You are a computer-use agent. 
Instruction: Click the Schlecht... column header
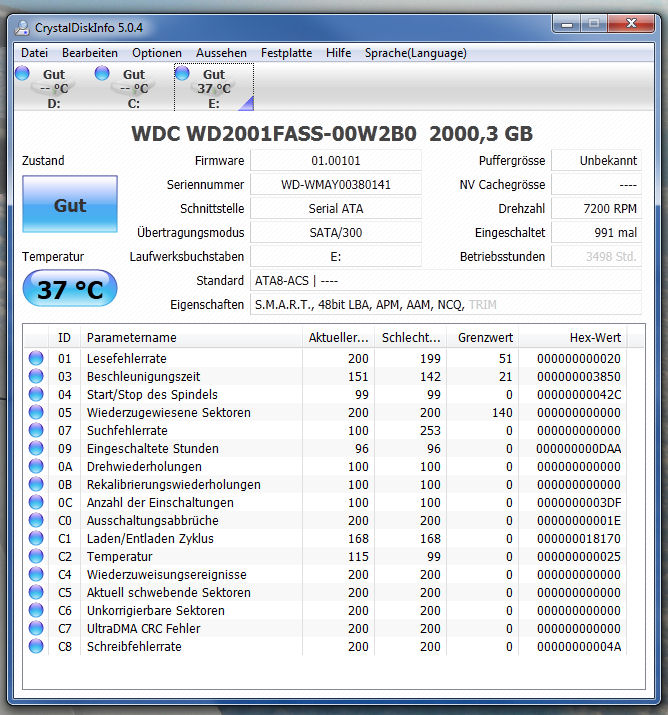(410, 337)
